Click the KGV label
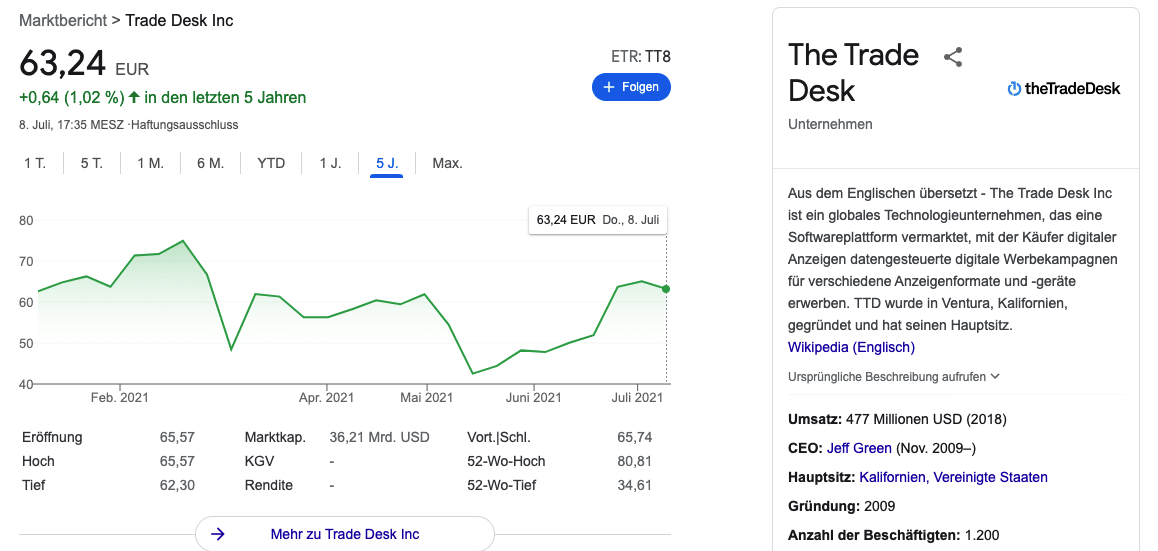 (x=259, y=462)
